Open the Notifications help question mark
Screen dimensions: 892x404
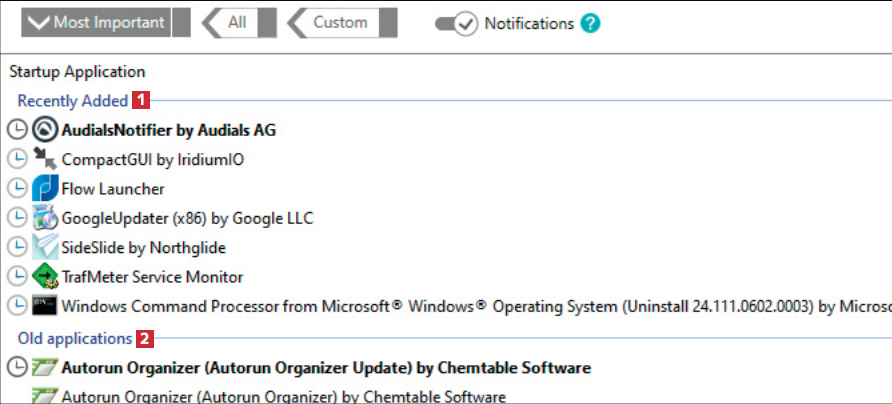pyautogui.click(x=590, y=23)
